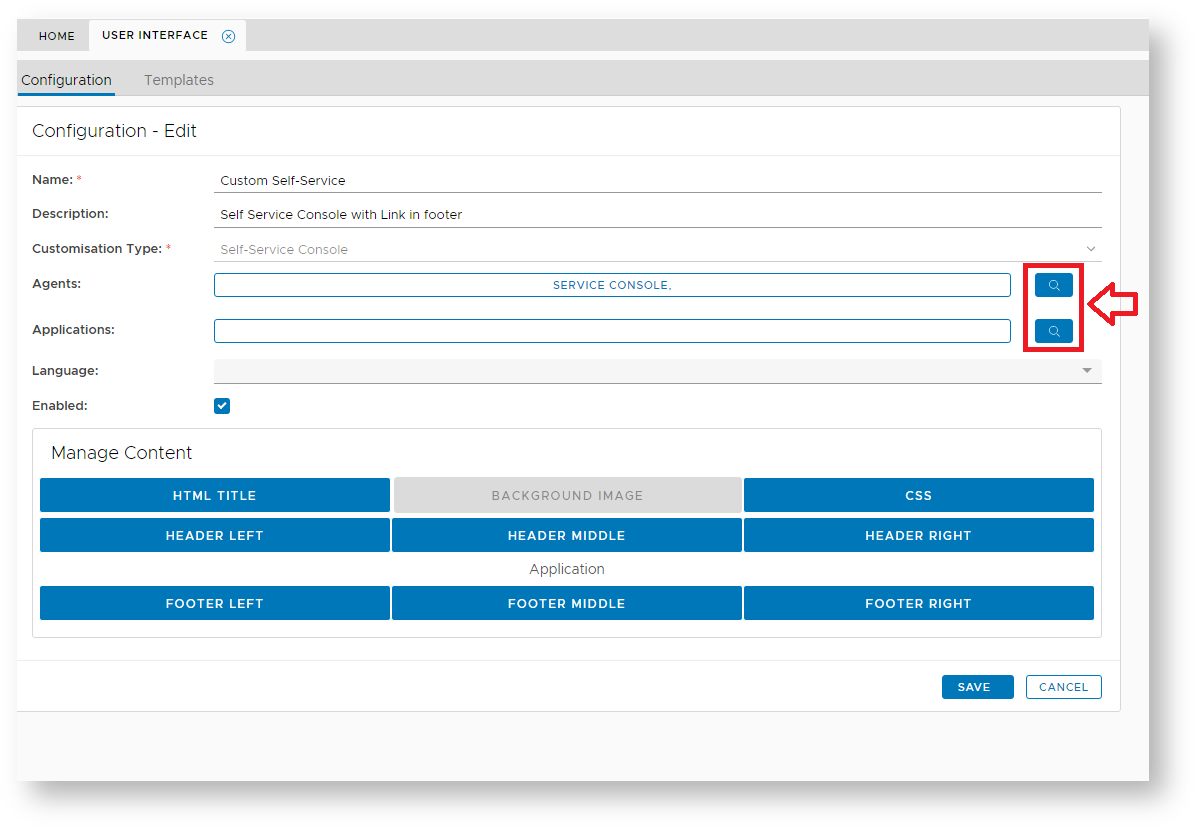Close the User Interface tab
Image resolution: width=1197 pixels, height=829 pixels.
tap(228, 36)
